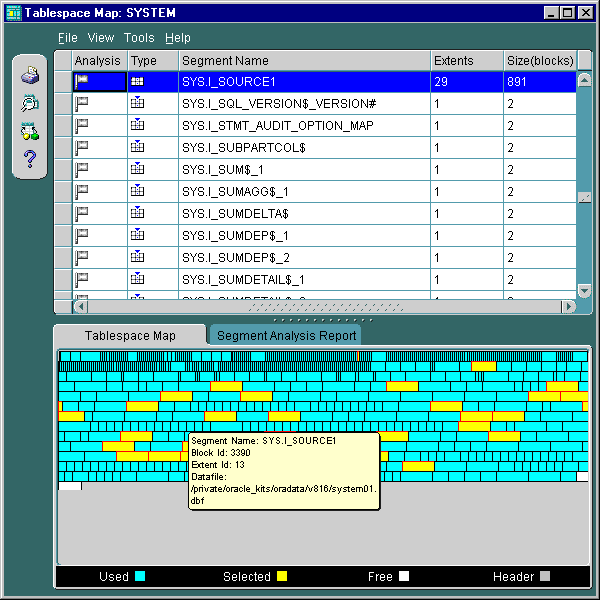
Task: Click row header selector for SYS.I_SOURCE1
Action: coord(63,82)
